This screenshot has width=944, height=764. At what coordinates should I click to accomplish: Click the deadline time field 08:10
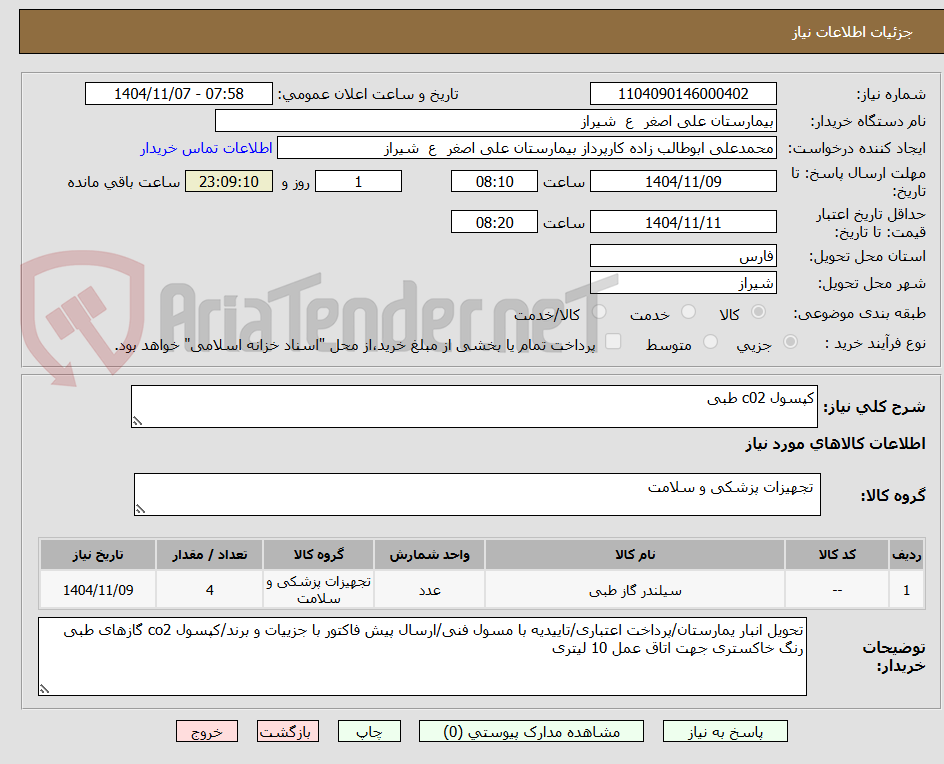tap(494, 181)
